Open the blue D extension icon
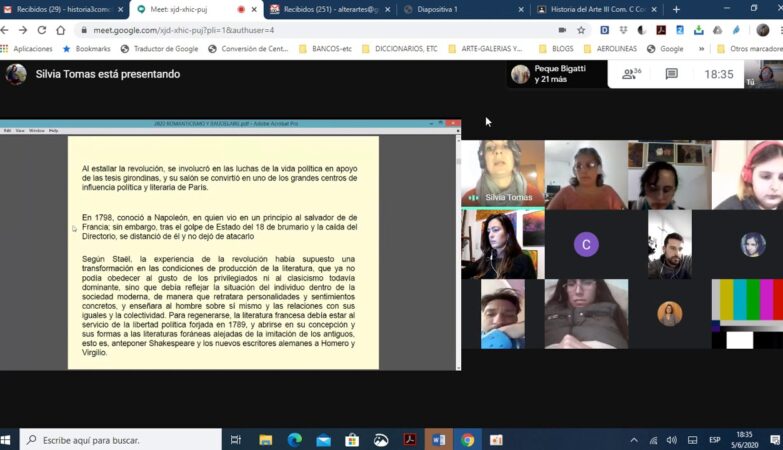 [x=605, y=30]
